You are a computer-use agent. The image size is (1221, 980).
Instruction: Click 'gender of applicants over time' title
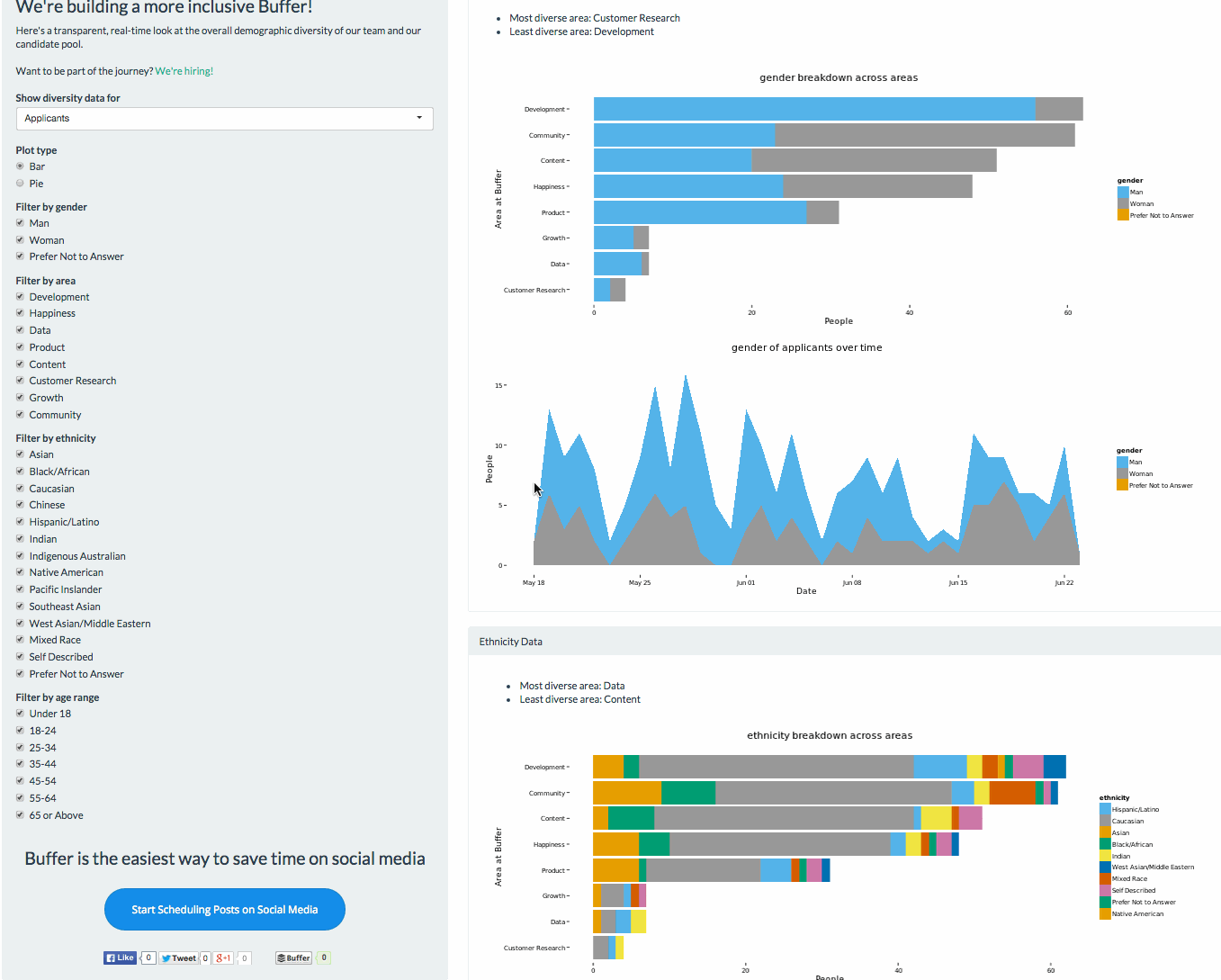click(807, 347)
